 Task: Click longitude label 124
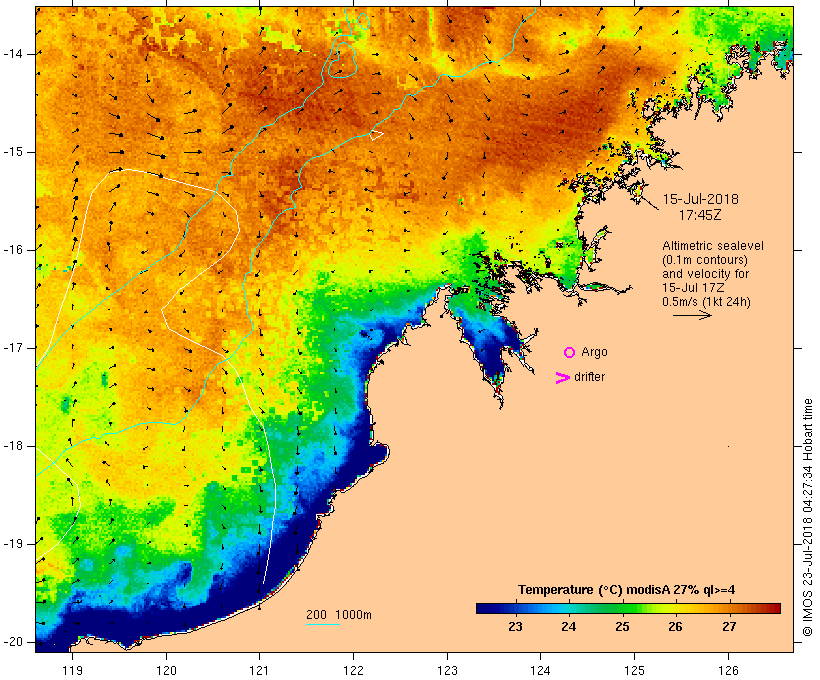[541, 670]
